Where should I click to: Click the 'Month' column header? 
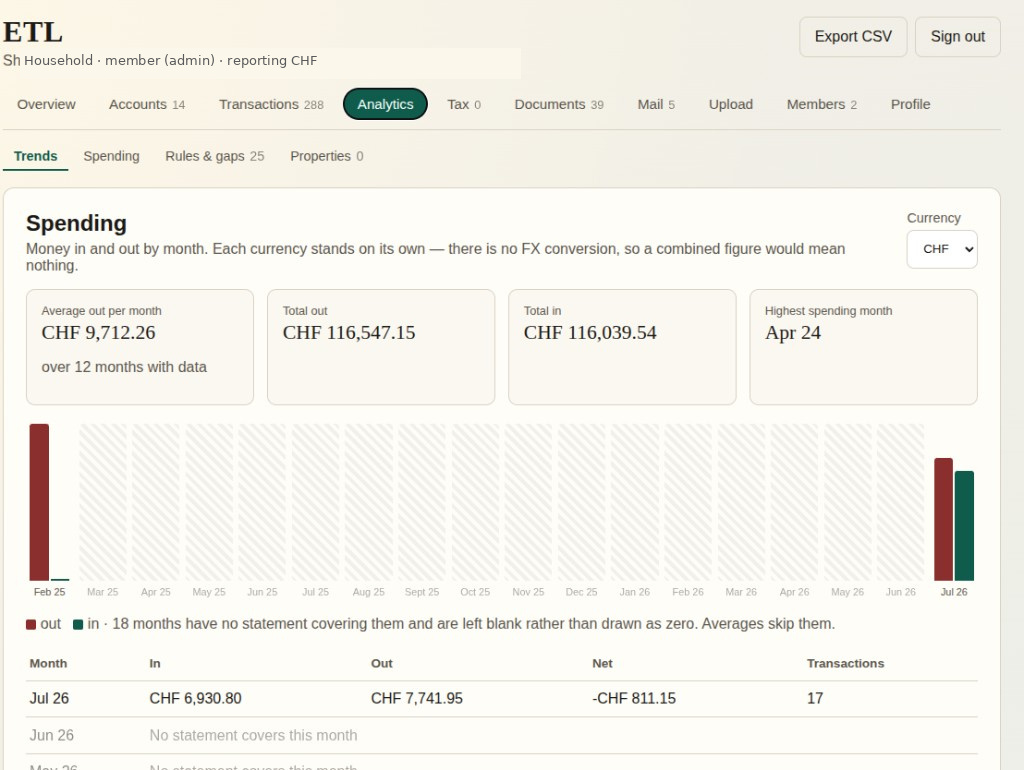(48, 664)
